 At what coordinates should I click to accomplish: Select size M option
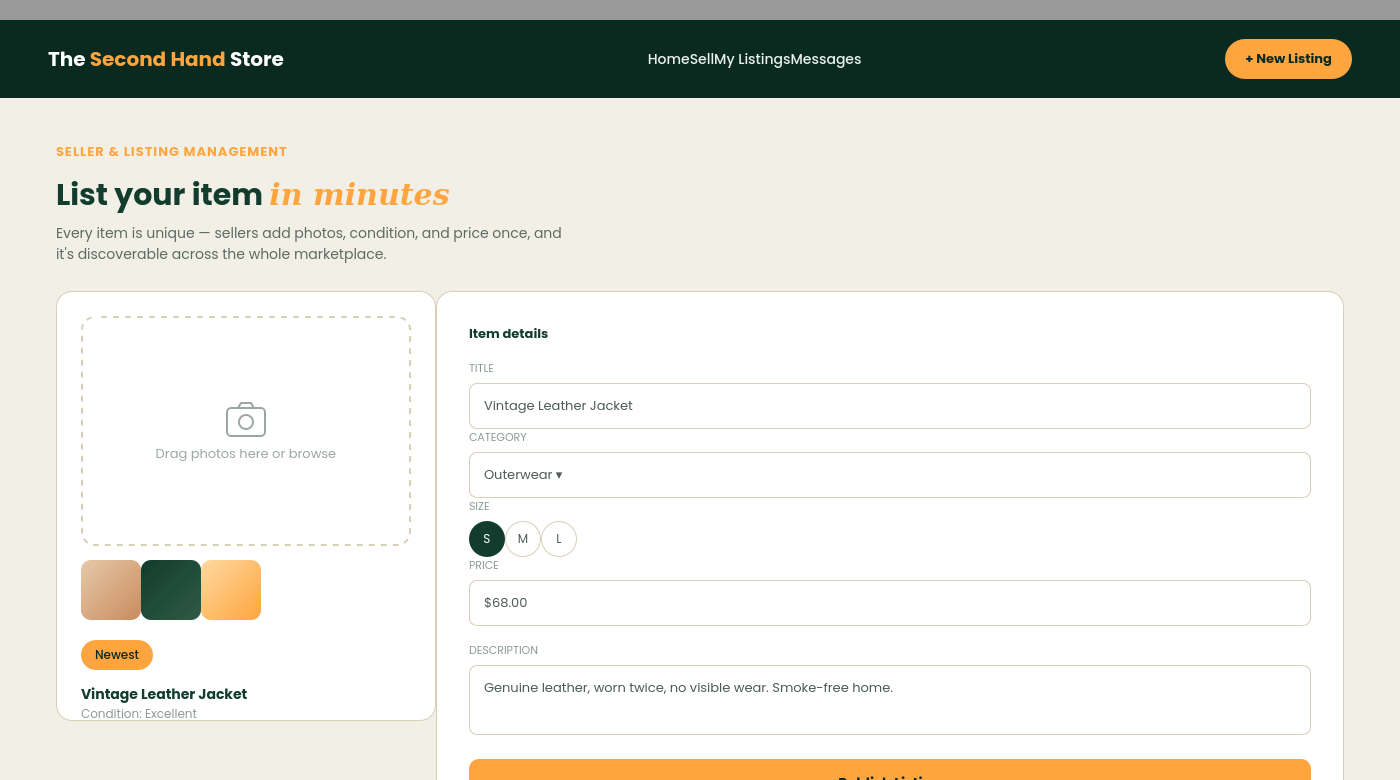523,539
